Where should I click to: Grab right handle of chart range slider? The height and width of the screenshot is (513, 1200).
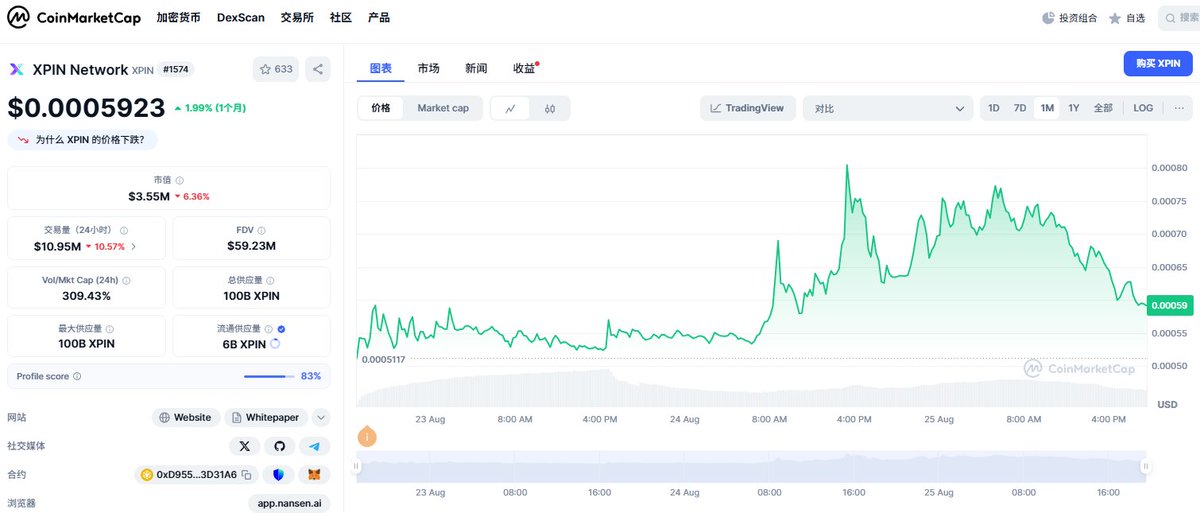(1146, 466)
